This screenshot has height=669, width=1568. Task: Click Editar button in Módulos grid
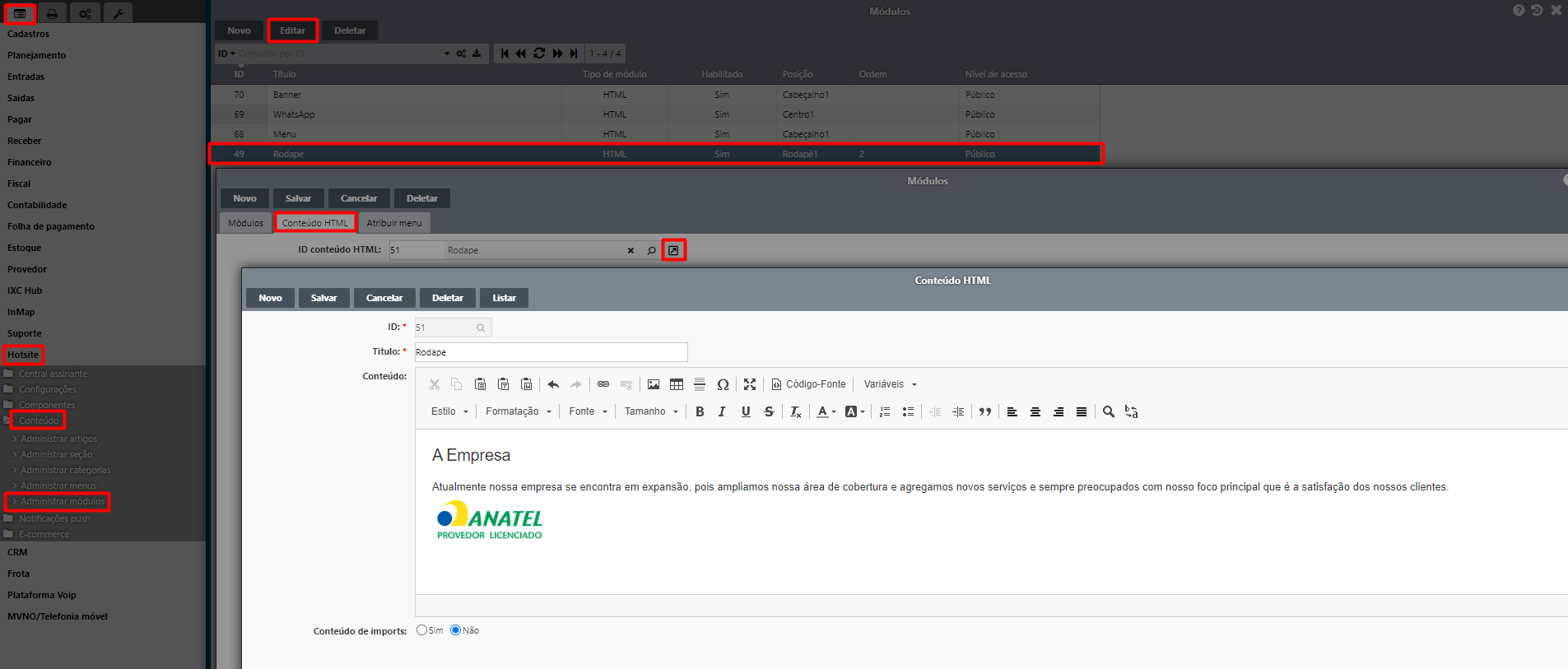[292, 30]
